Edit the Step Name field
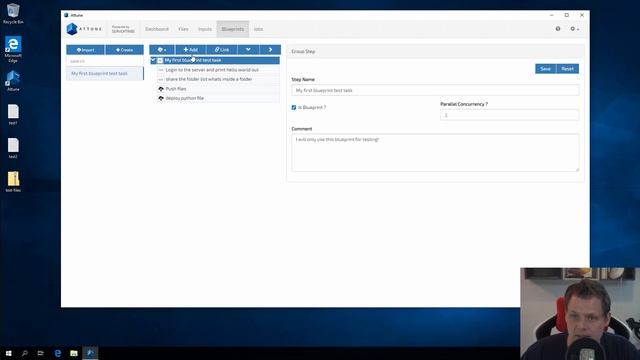Viewport: 640px width, 360px height. (x=435, y=90)
